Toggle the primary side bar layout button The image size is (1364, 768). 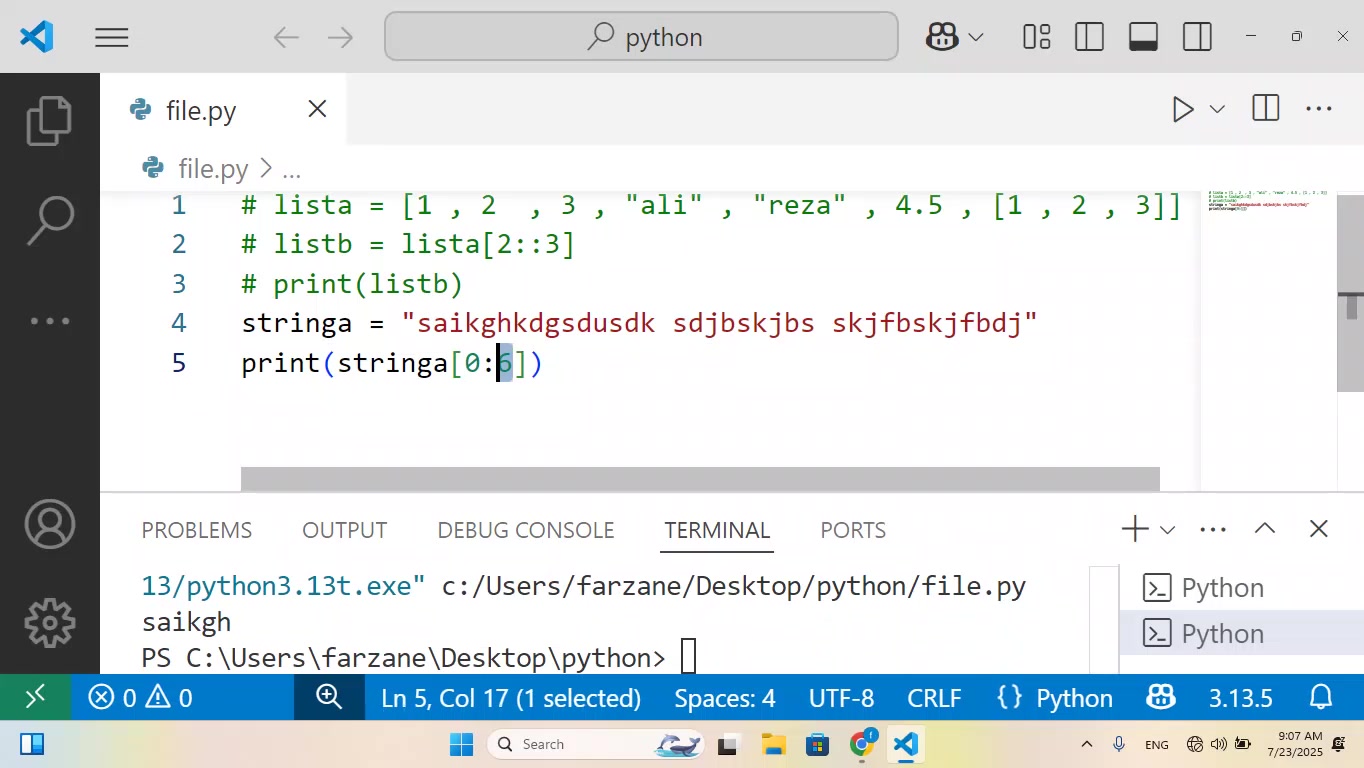coord(1089,37)
